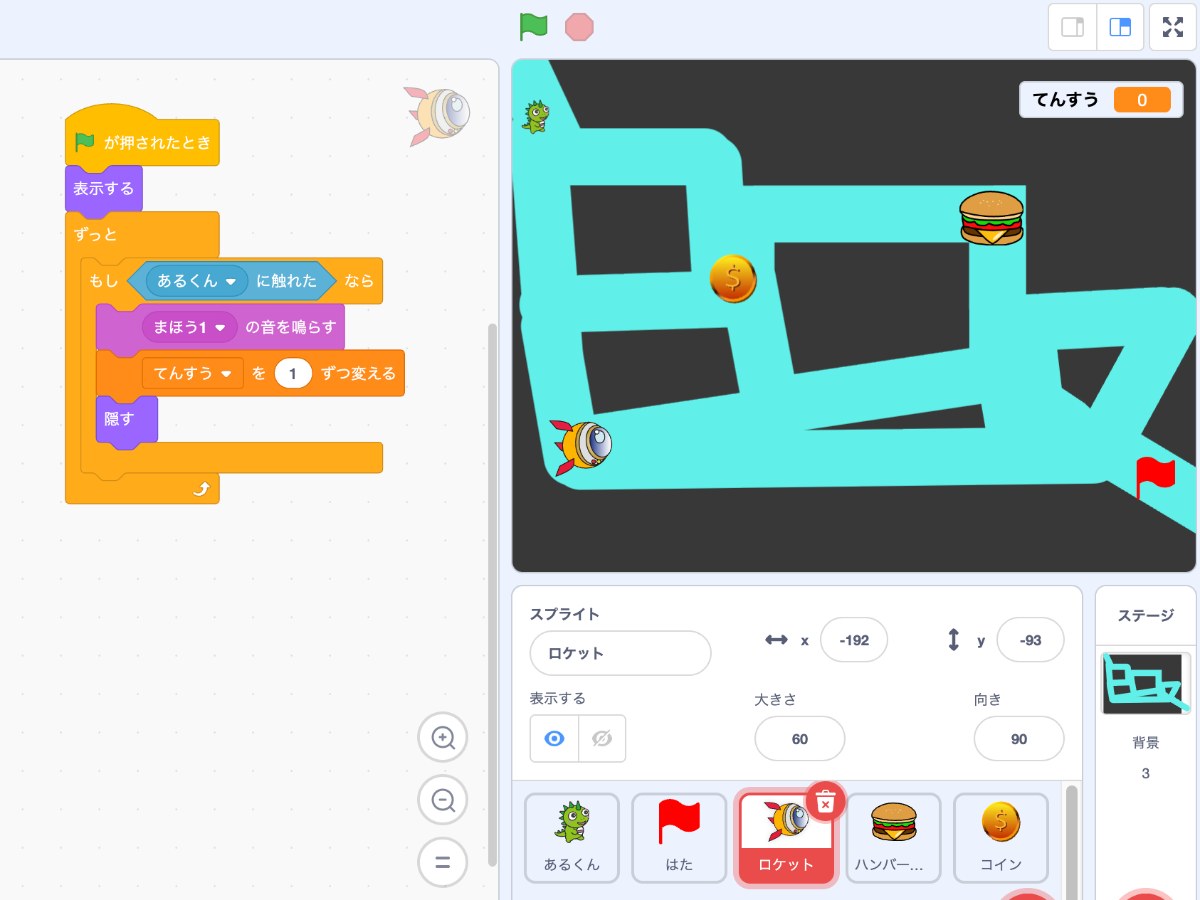This screenshot has width=1200, height=900.
Task: Hide the sprite with crossed-eye icon
Action: (602, 738)
